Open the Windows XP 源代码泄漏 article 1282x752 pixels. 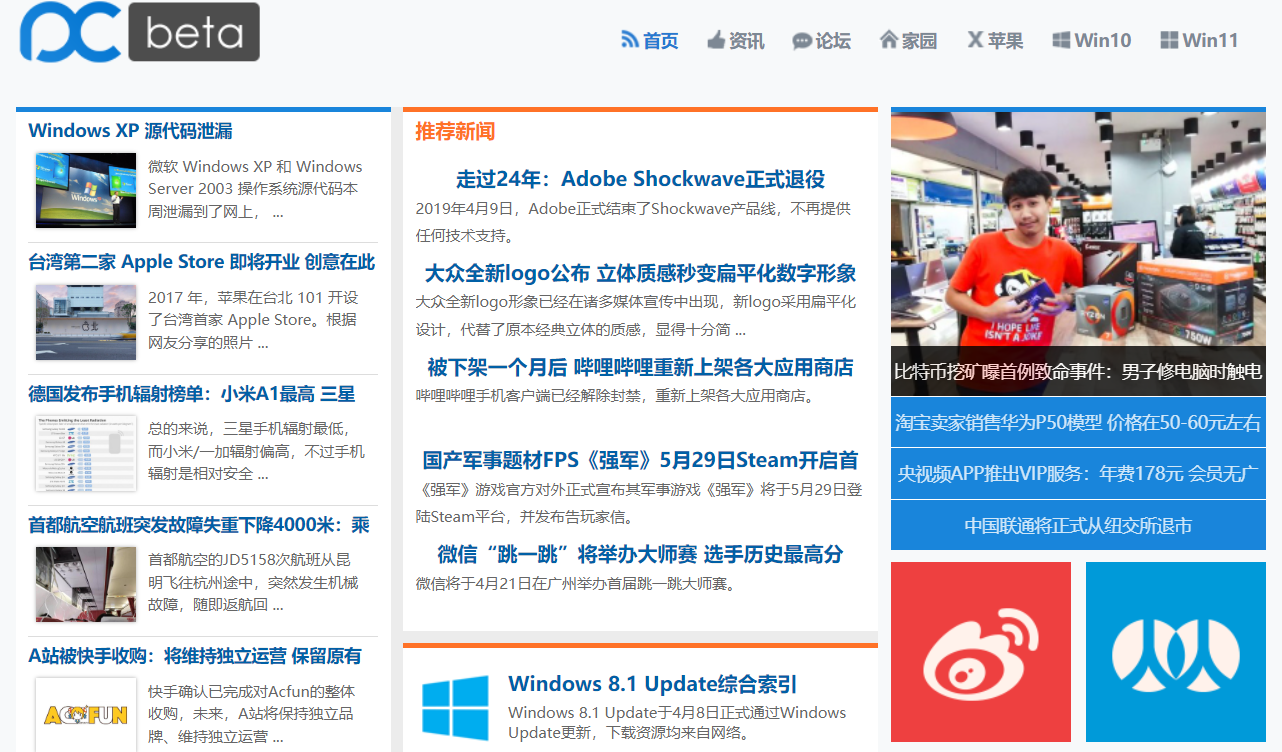point(131,131)
